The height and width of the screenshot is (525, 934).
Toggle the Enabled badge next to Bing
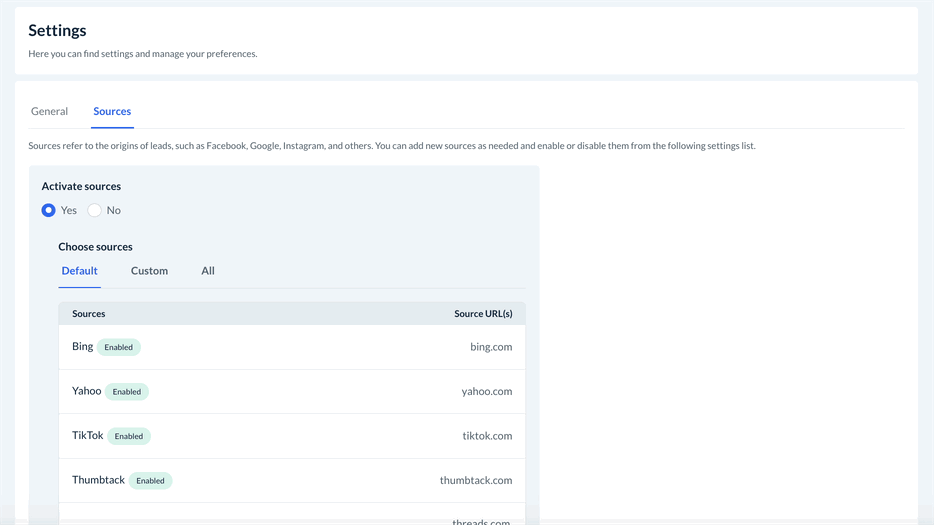pos(119,348)
